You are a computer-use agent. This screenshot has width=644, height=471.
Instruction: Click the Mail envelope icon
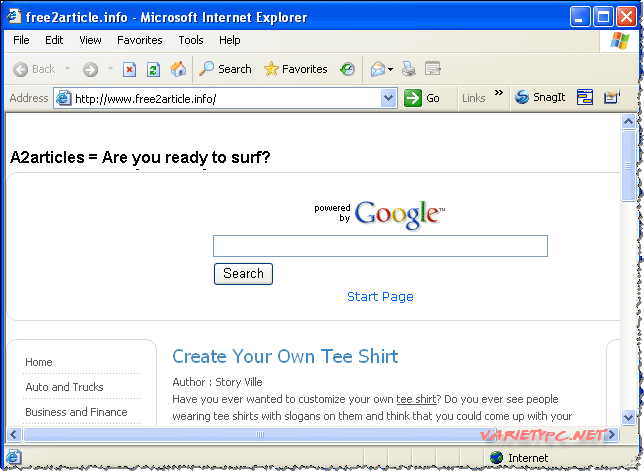click(377, 69)
